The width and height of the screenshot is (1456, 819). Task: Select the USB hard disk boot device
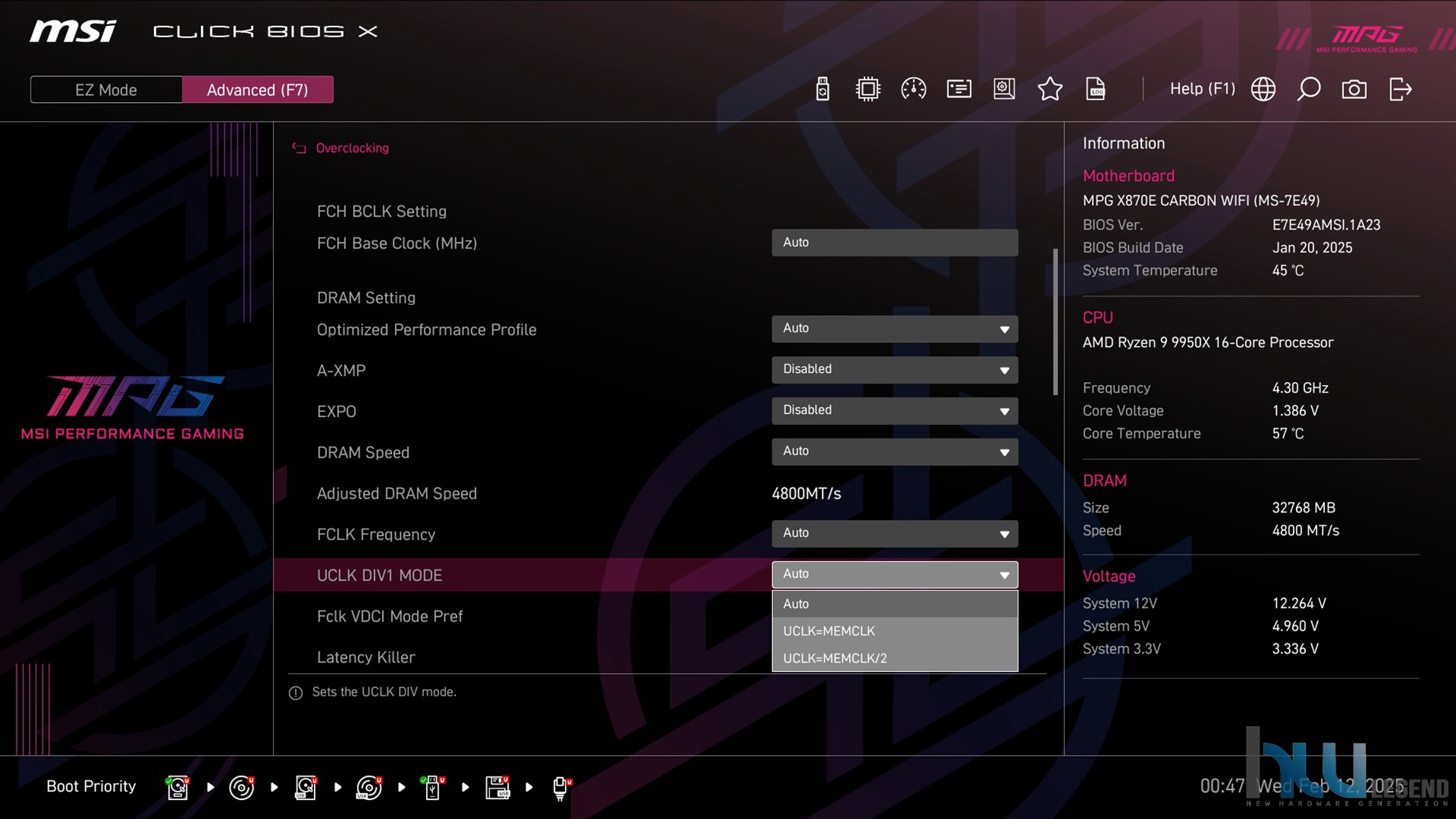[x=306, y=787]
